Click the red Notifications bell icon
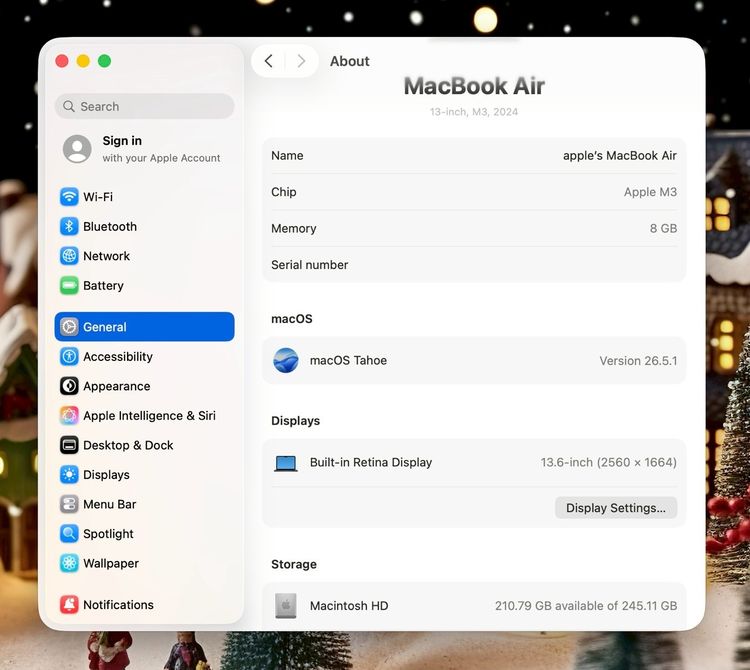The width and height of the screenshot is (750, 670). (69, 604)
